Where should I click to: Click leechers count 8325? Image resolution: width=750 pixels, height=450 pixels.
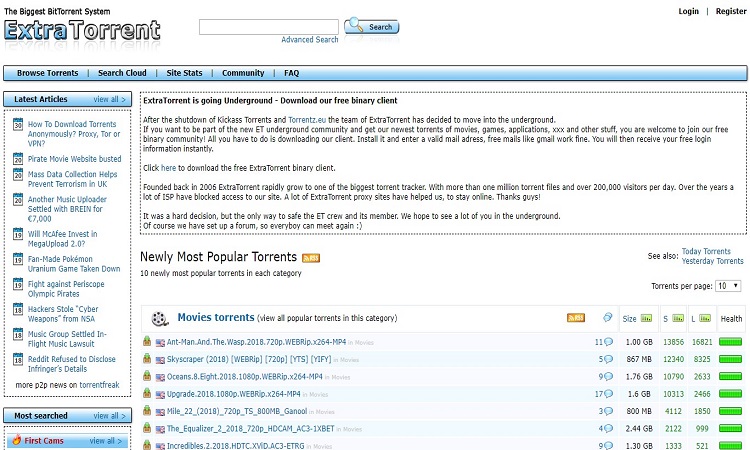pyautogui.click(x=702, y=359)
